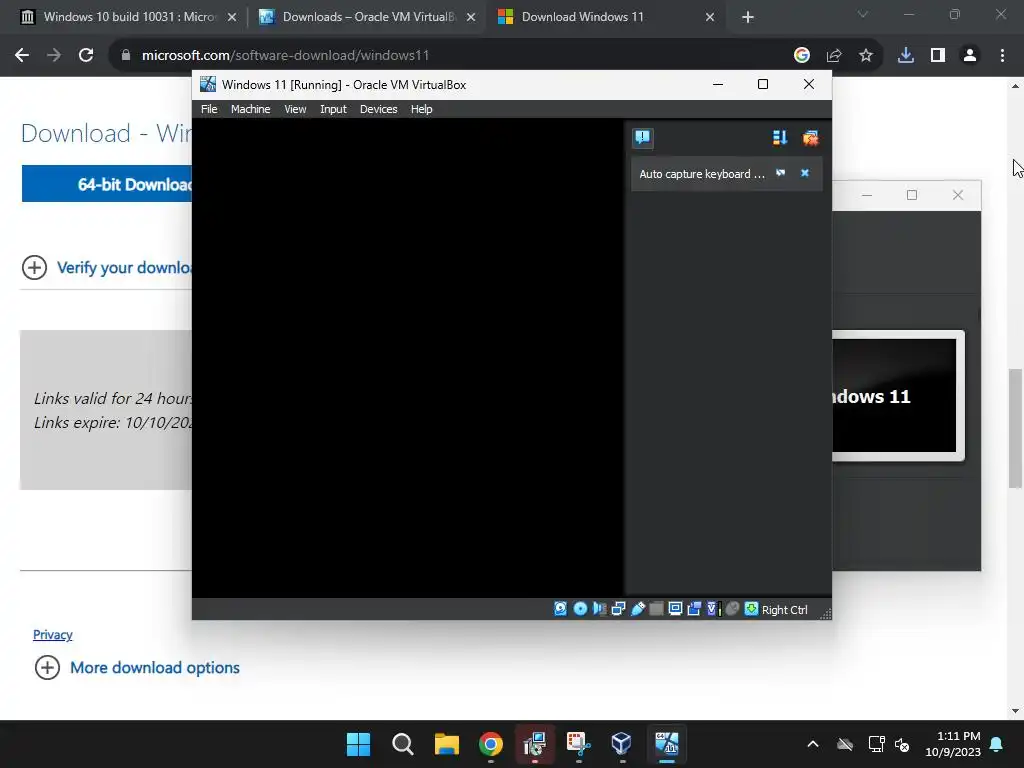
Task: Click the keyboard capture green arrow icon
Action: click(751, 609)
